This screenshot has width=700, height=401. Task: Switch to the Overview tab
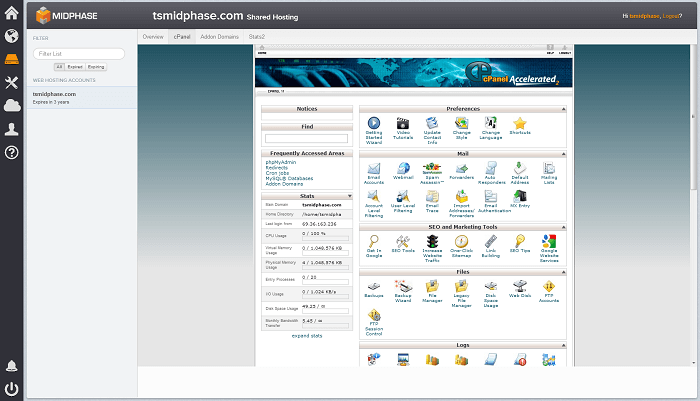[153, 37]
